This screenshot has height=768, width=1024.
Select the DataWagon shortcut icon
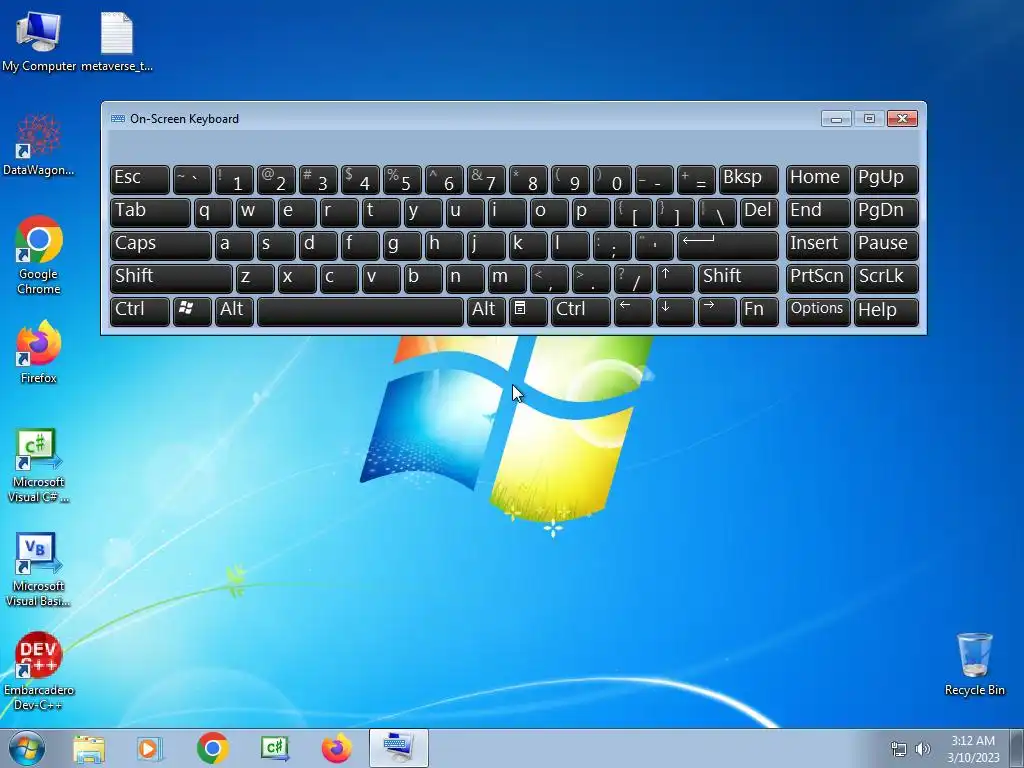click(x=39, y=145)
